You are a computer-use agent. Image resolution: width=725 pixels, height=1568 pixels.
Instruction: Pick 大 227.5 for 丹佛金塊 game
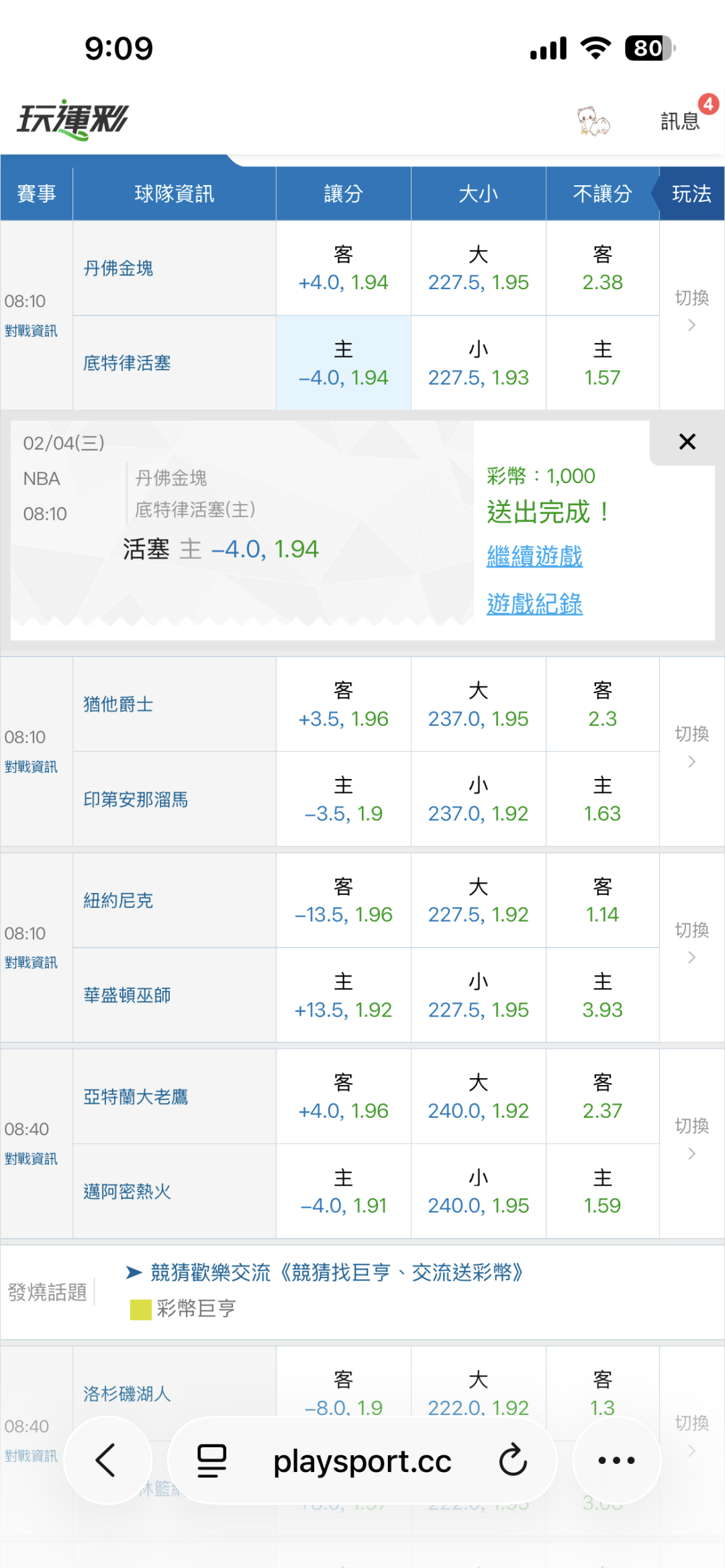pyautogui.click(x=478, y=268)
